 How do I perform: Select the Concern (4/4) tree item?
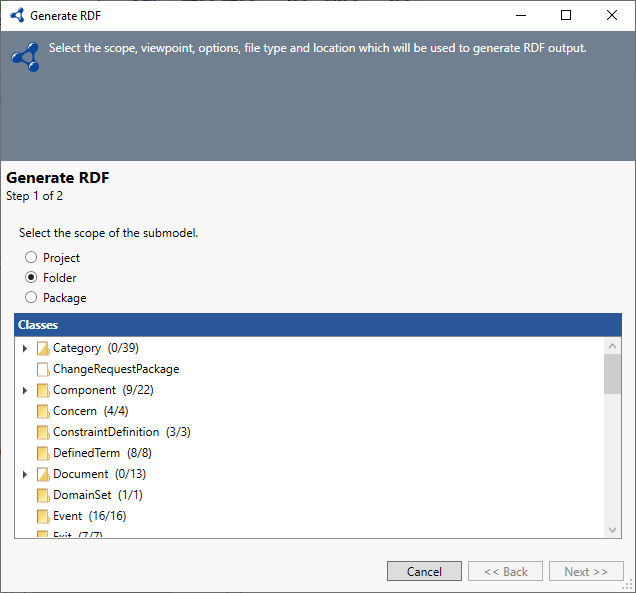point(90,411)
